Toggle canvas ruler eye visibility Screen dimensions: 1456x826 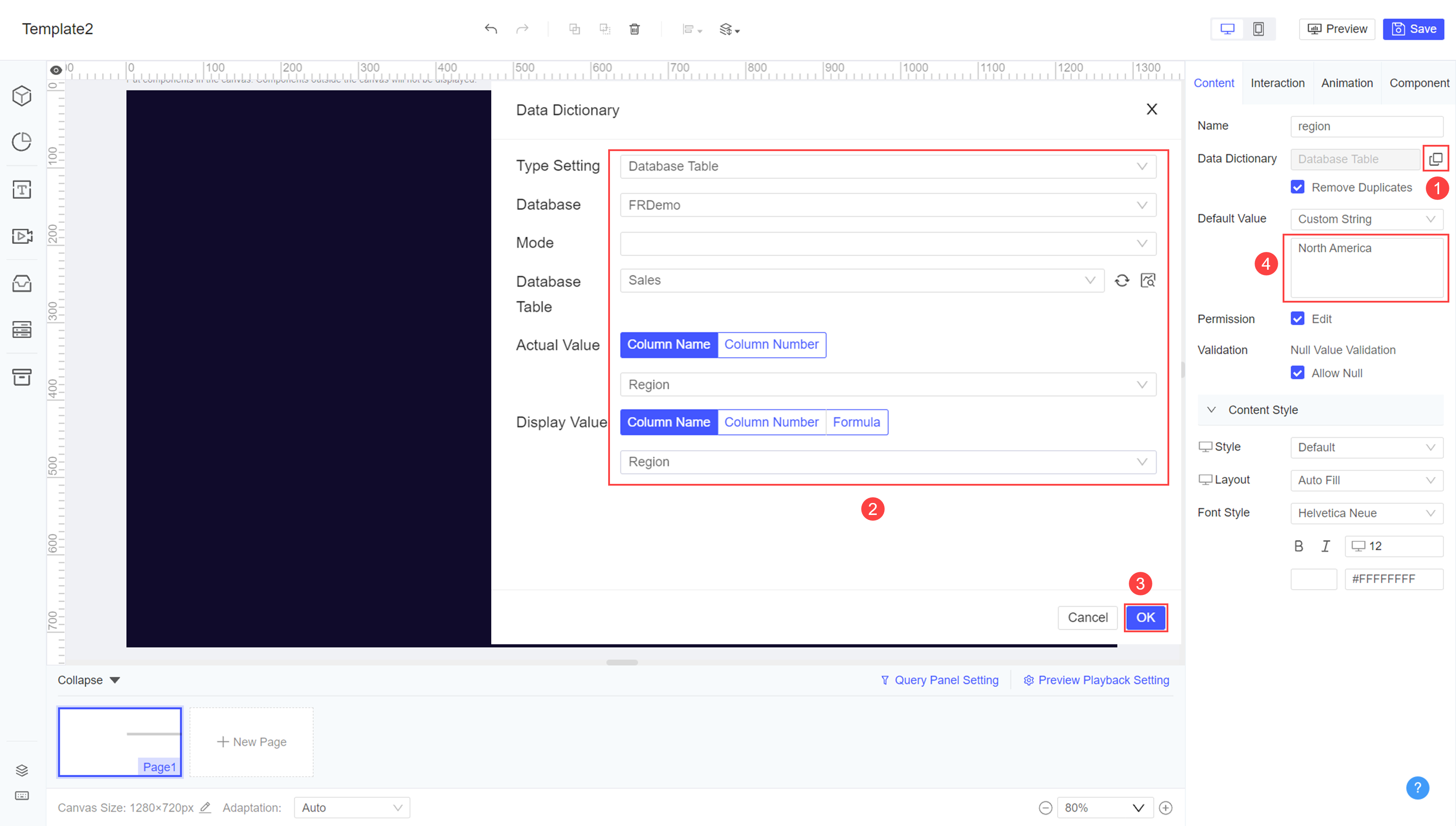click(x=56, y=70)
